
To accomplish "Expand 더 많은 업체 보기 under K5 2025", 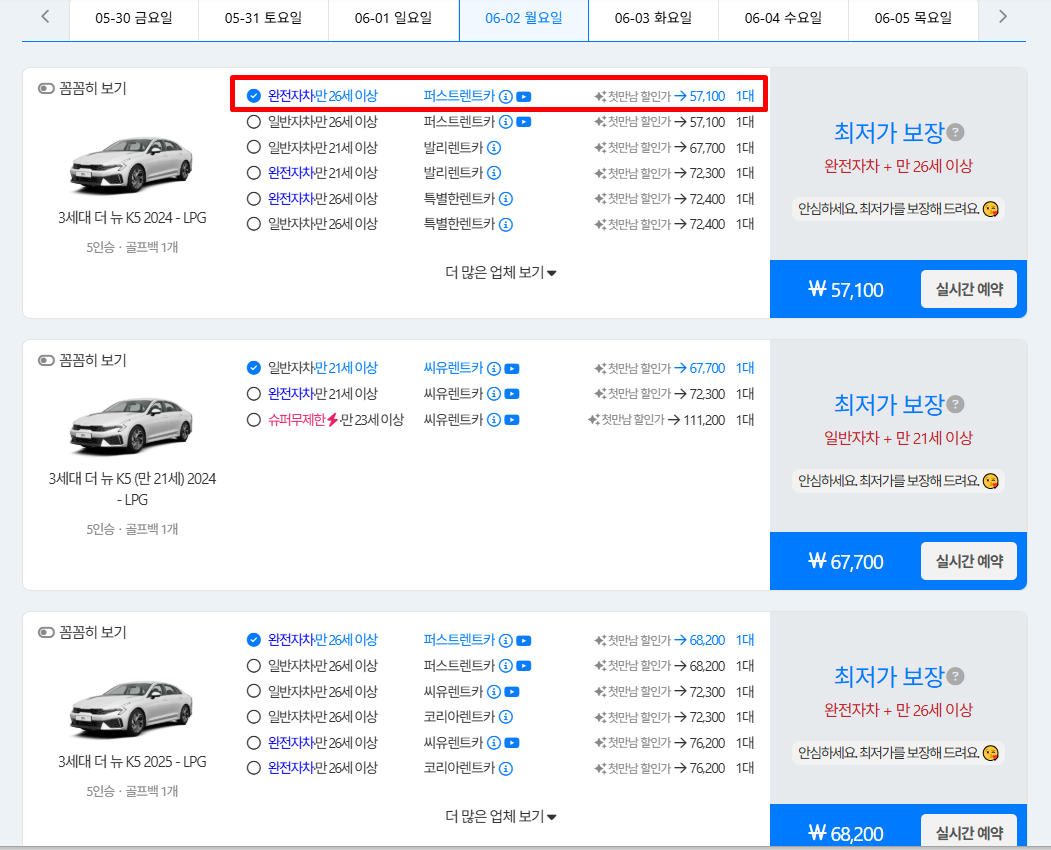I will [501, 817].
